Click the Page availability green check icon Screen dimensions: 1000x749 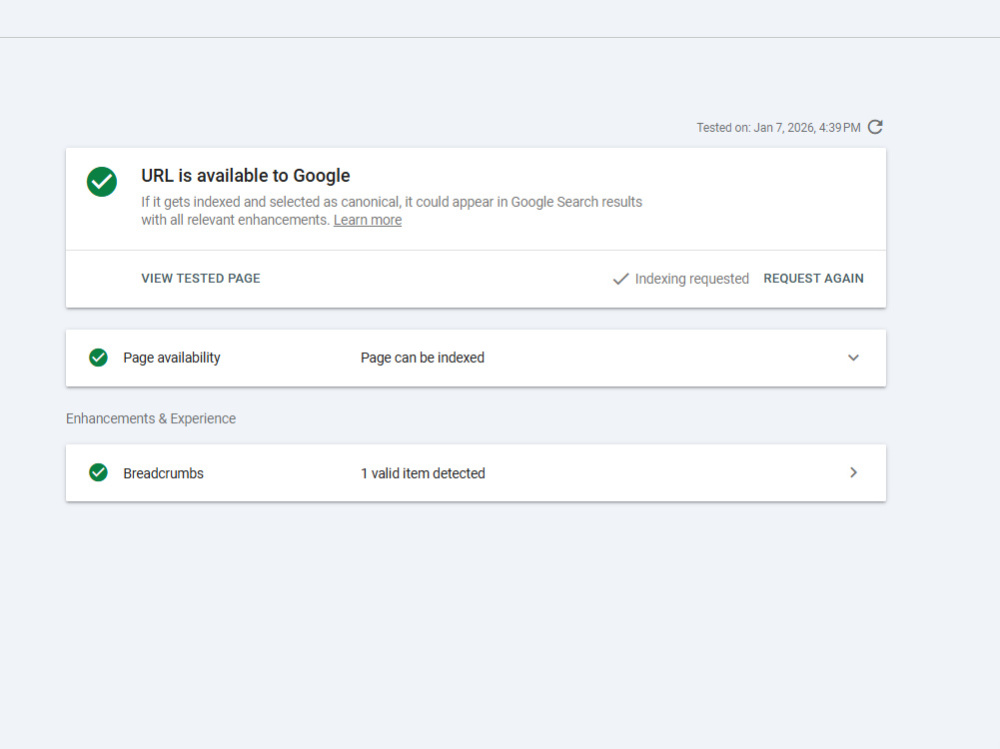coord(98,357)
